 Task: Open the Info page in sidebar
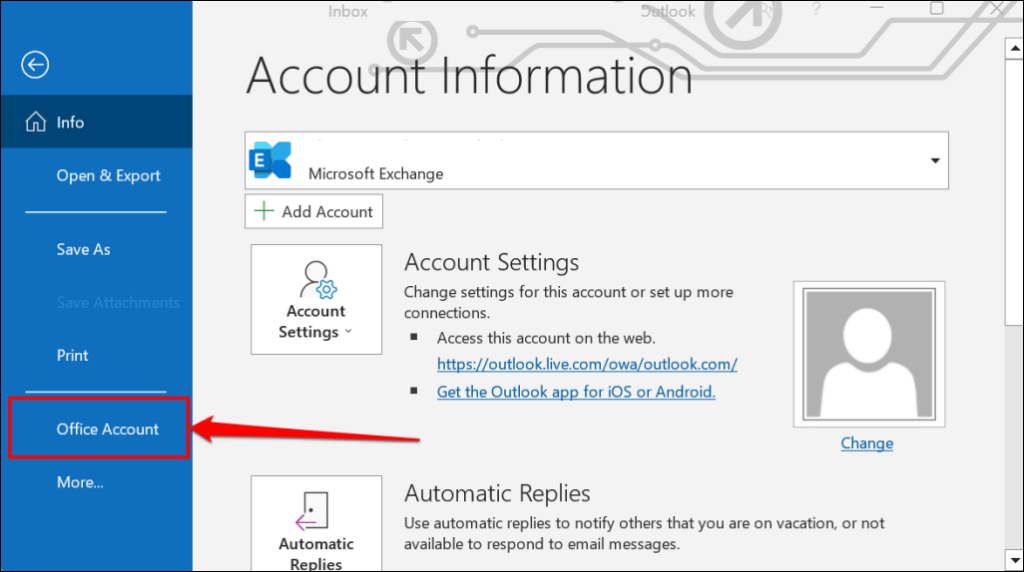[97, 121]
